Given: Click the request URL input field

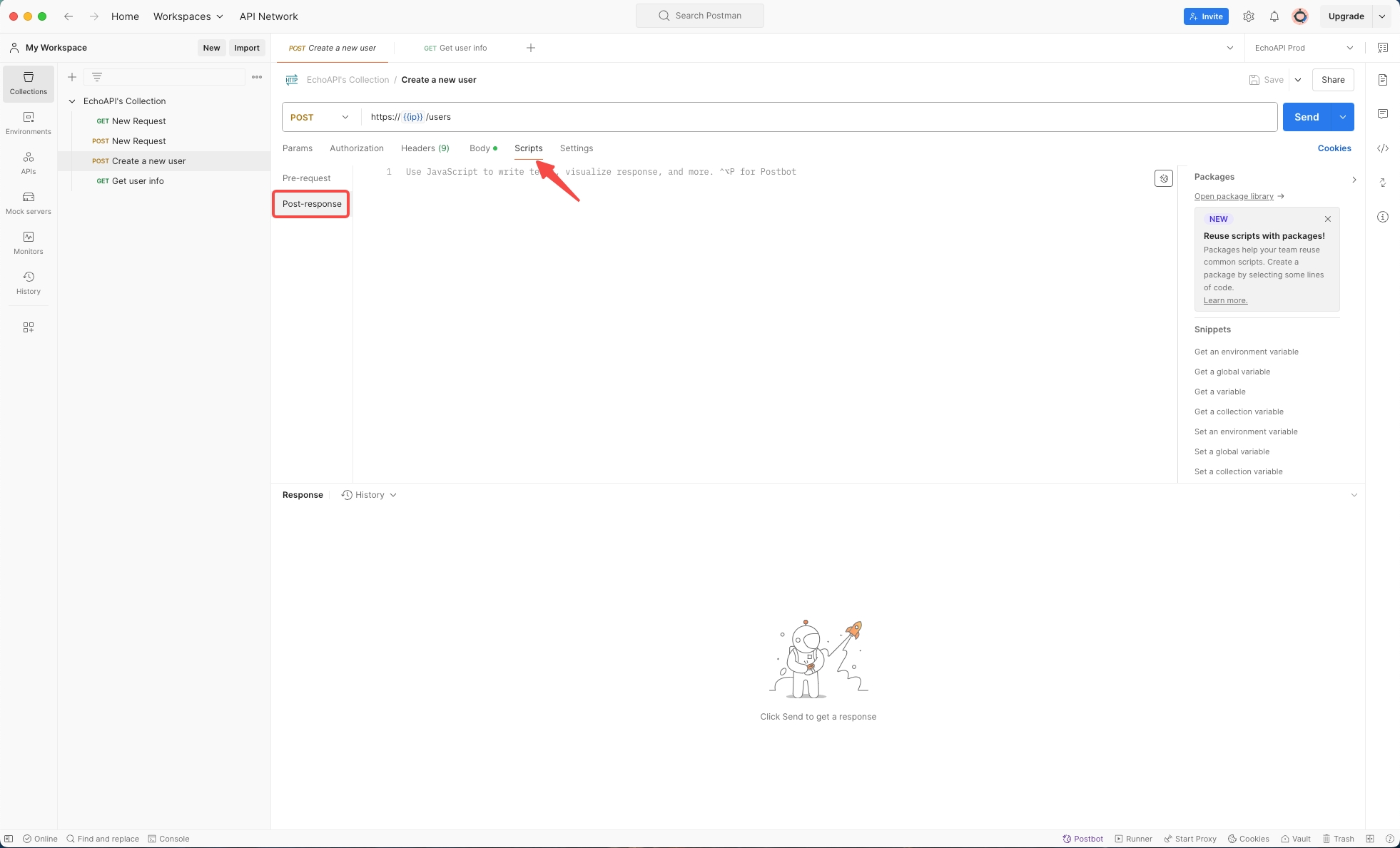Looking at the screenshot, I should pyautogui.click(x=819, y=117).
